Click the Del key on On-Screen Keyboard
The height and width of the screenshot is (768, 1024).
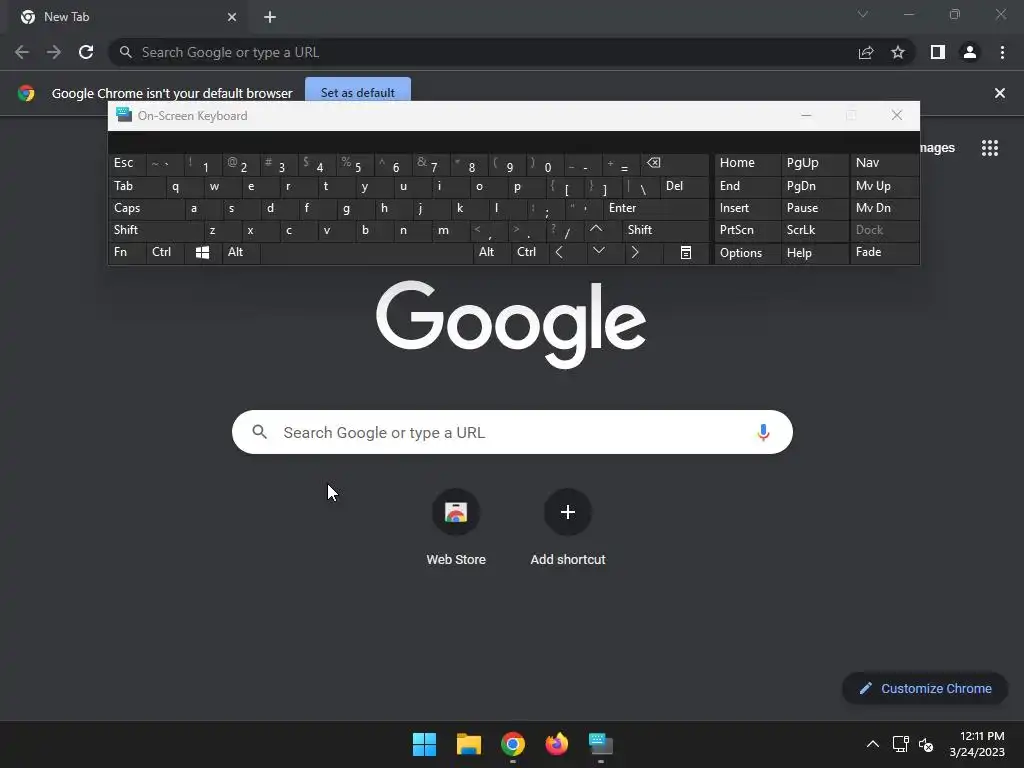click(684, 186)
